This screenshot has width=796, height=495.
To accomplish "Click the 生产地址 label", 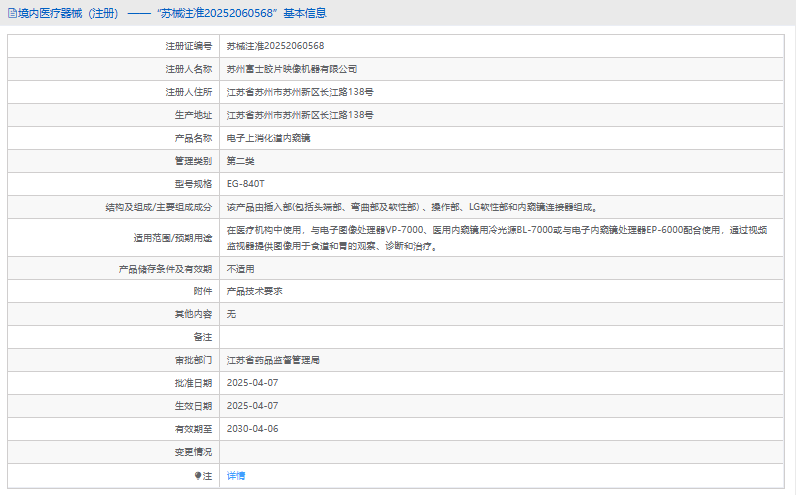I will (x=193, y=115).
